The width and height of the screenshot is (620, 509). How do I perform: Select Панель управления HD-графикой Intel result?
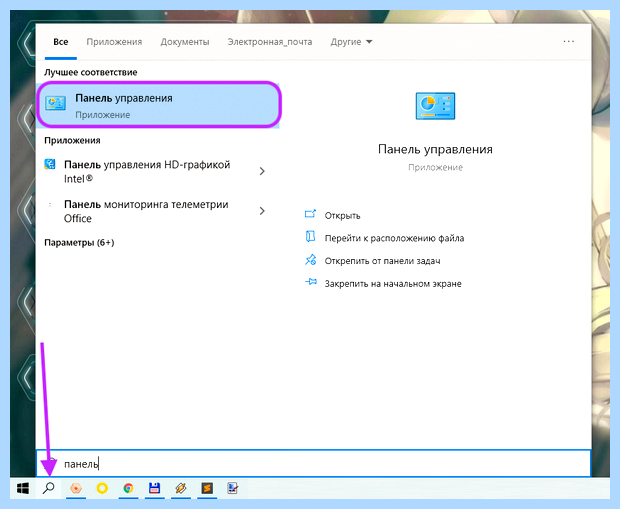[x=147, y=171]
